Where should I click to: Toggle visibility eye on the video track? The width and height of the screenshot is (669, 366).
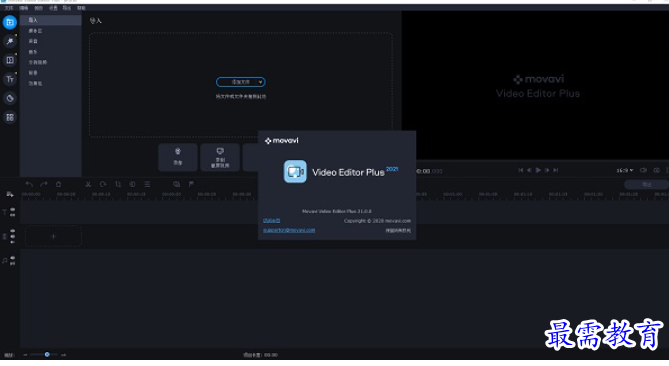(x=12, y=231)
